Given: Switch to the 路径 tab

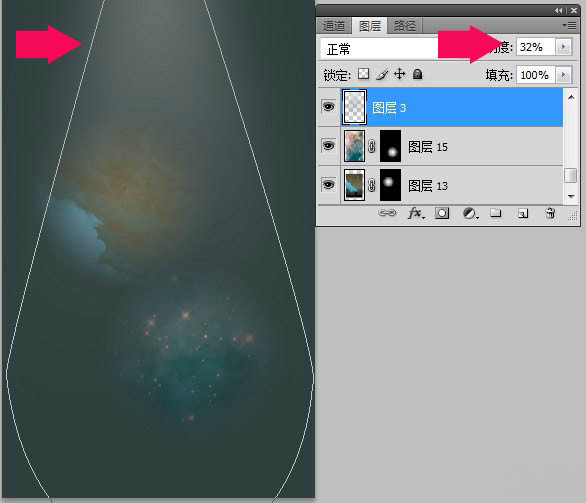Looking at the screenshot, I should [405, 26].
